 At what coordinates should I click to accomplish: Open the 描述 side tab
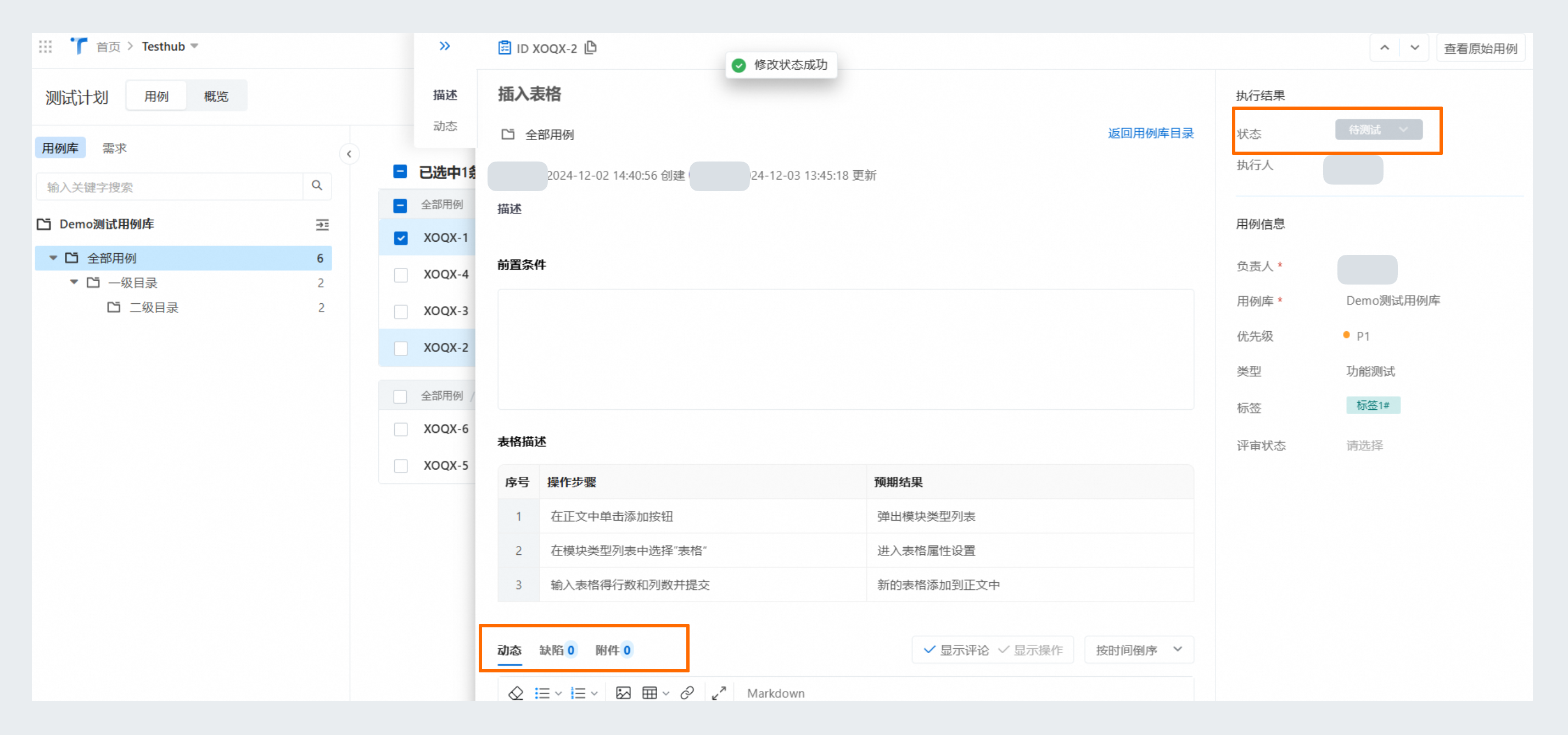tap(445, 95)
